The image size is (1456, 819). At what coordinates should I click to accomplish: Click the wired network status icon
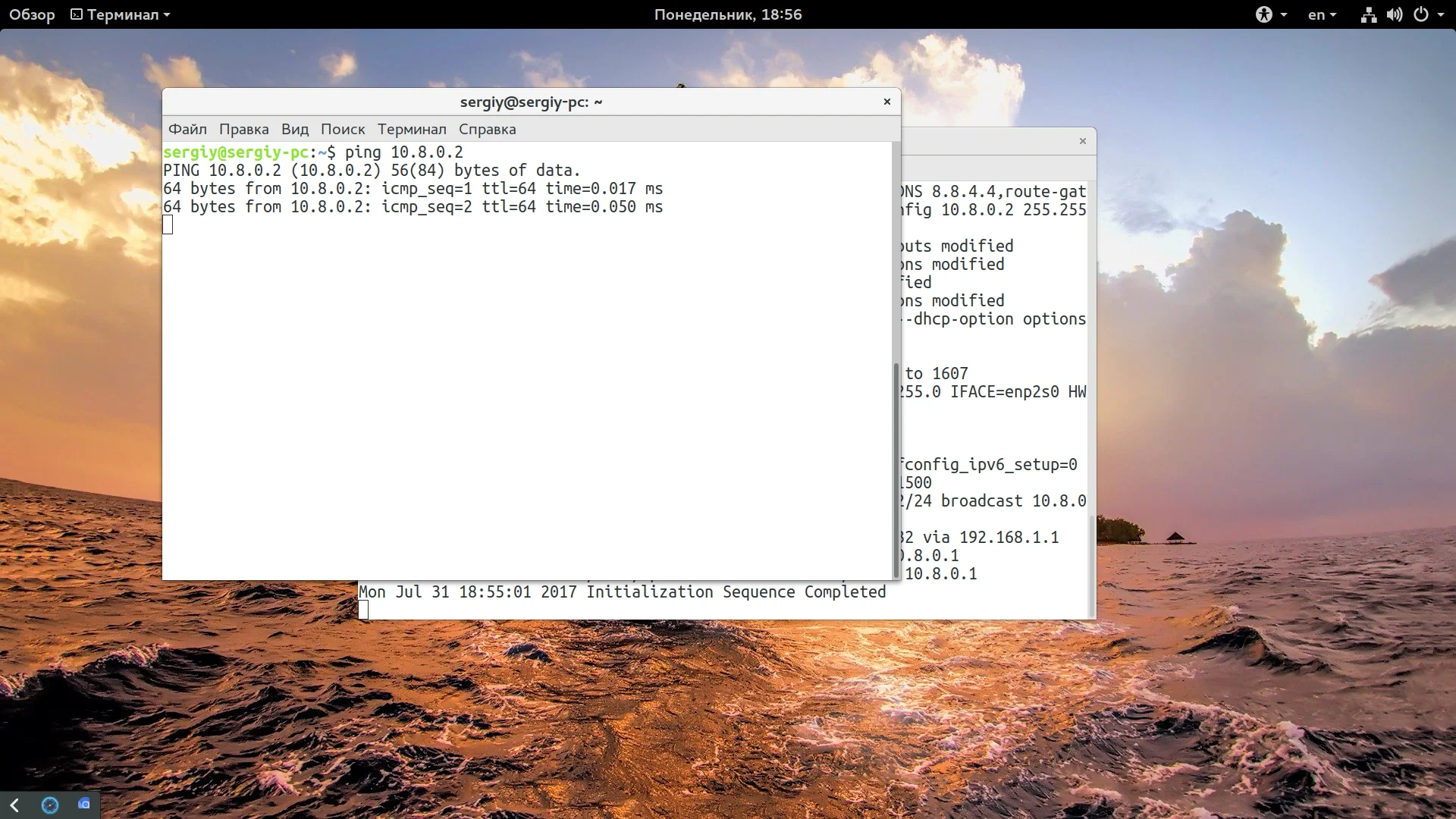1368,14
